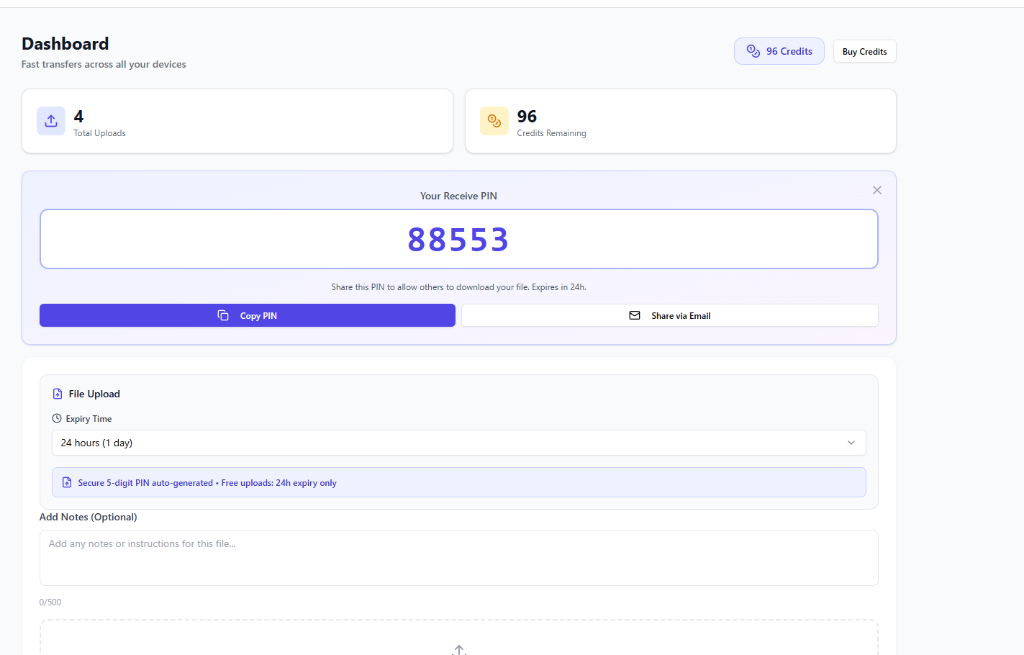Screen dimensions: 1024x655
Task: Dismiss the Receive PIN panel
Action: [x=877, y=190]
